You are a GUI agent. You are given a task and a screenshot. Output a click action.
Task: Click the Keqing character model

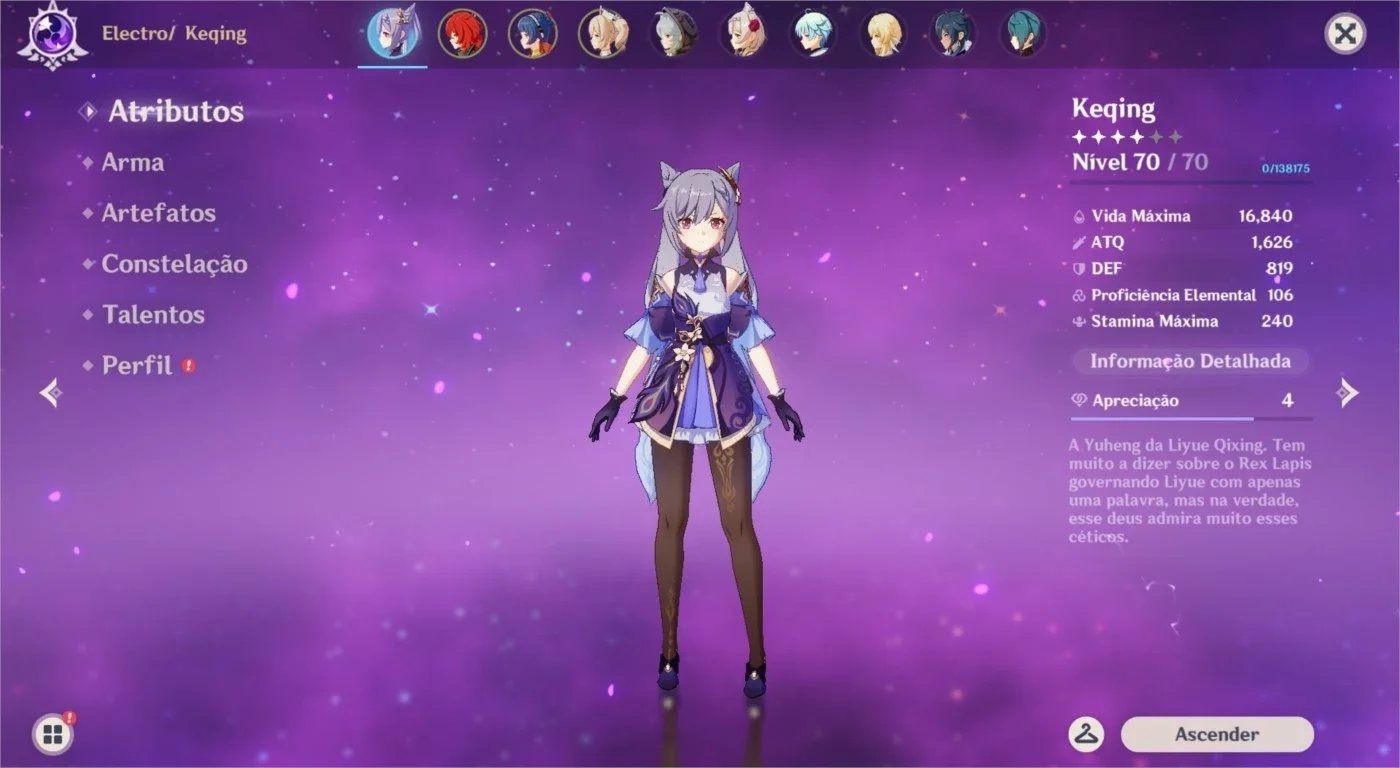point(697,430)
